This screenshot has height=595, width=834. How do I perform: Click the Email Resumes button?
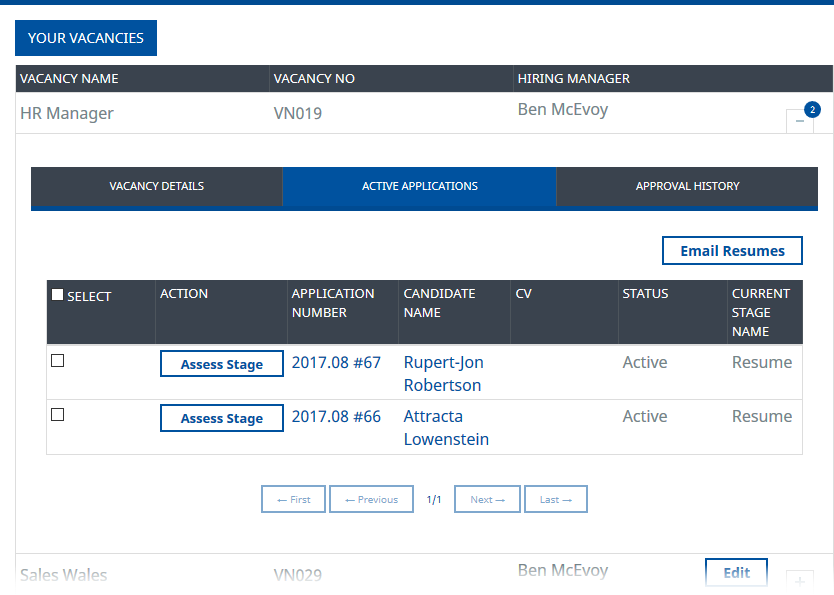click(x=732, y=251)
